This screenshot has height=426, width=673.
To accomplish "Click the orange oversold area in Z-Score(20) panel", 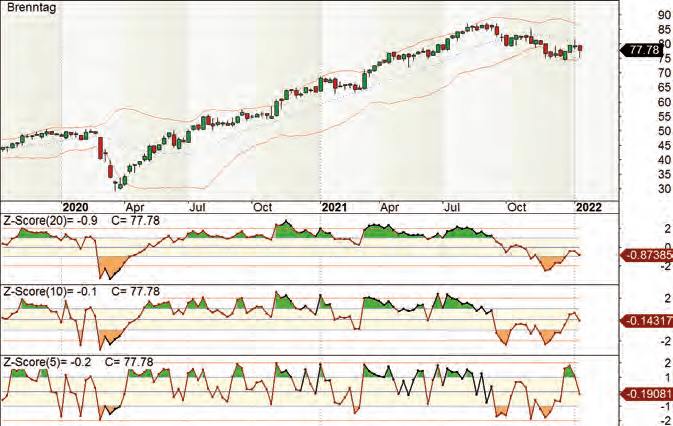I will [x=110, y=265].
